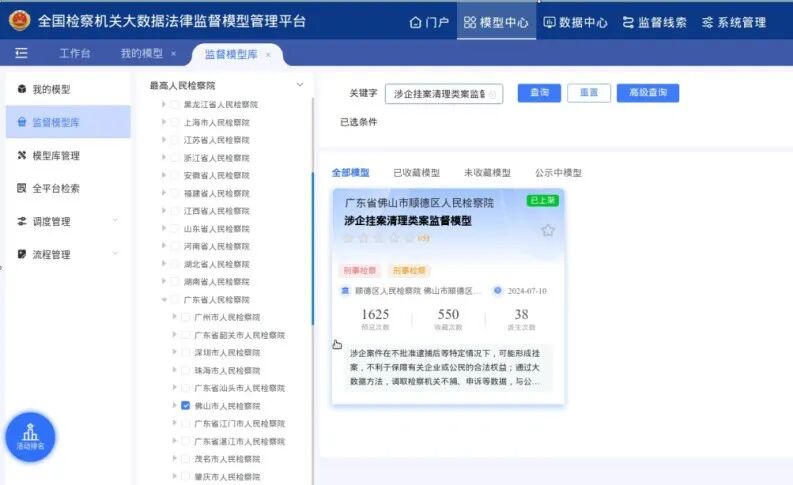Click the 系统管理 sliders icon
This screenshot has width=793, height=485.
[708, 22]
